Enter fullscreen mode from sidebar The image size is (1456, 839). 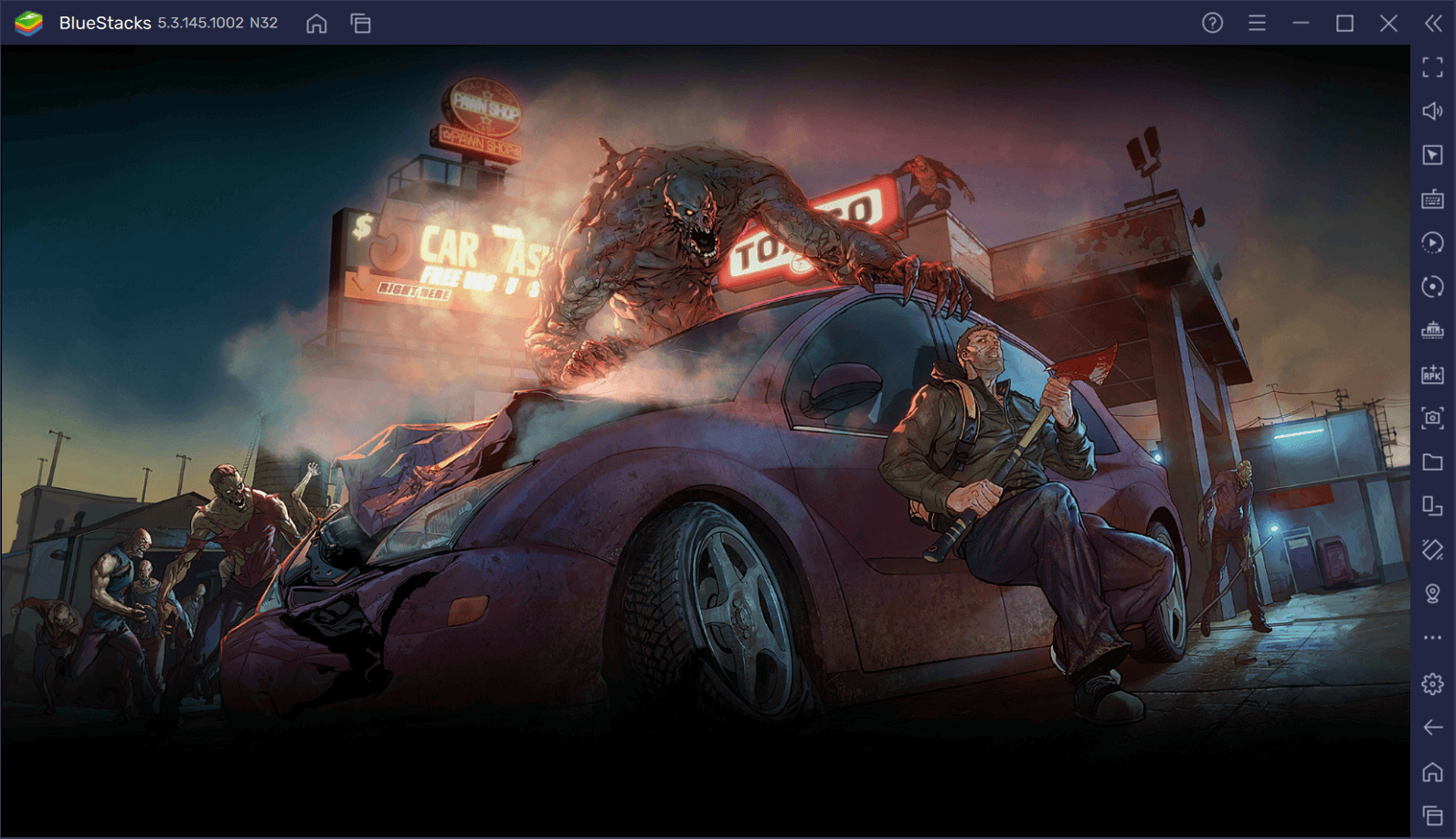click(1432, 67)
